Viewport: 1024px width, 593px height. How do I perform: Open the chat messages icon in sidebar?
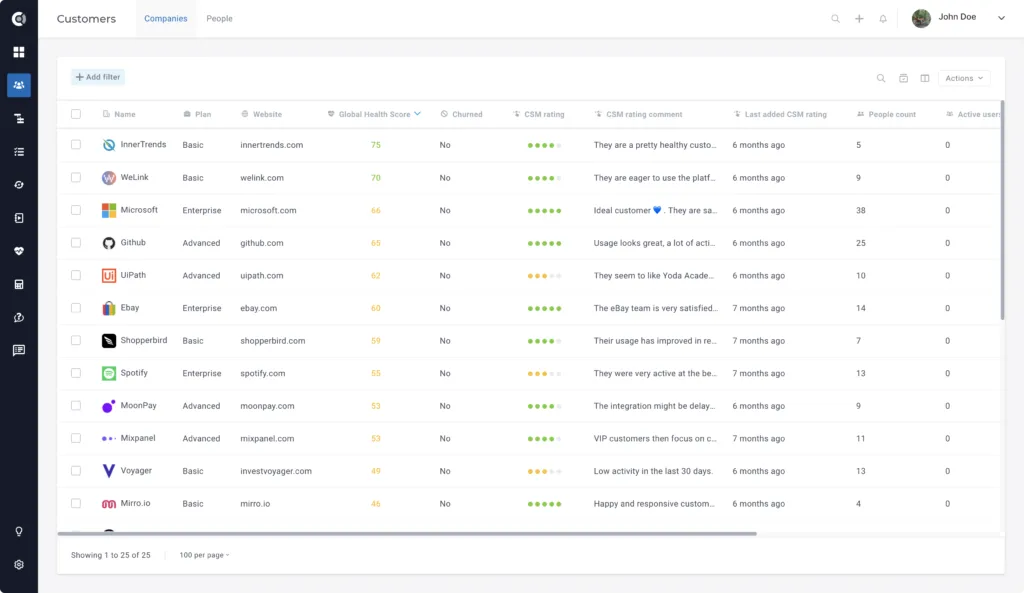[x=19, y=351]
